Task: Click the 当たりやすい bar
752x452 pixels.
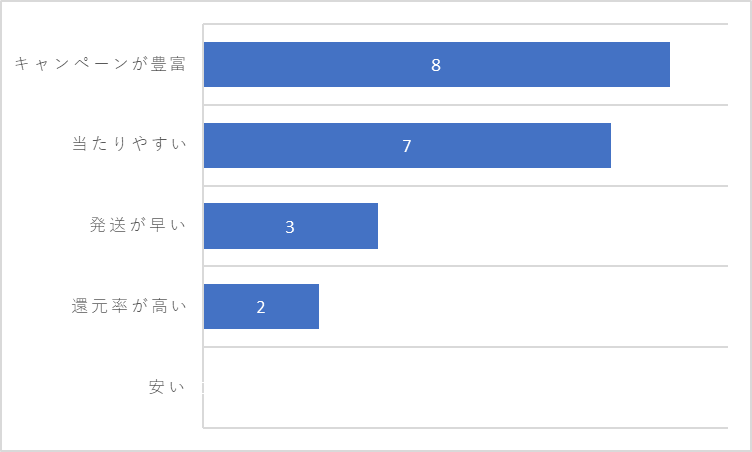Action: (407, 145)
